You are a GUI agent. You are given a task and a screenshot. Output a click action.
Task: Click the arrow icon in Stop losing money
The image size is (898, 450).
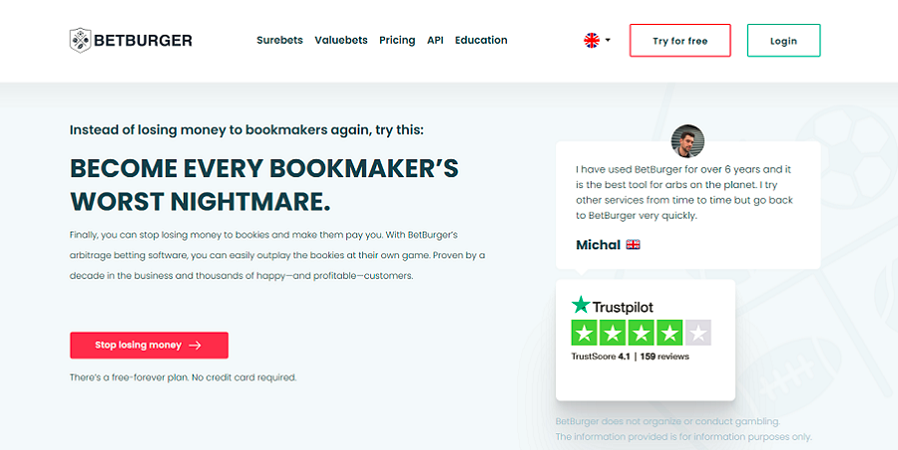(x=195, y=345)
